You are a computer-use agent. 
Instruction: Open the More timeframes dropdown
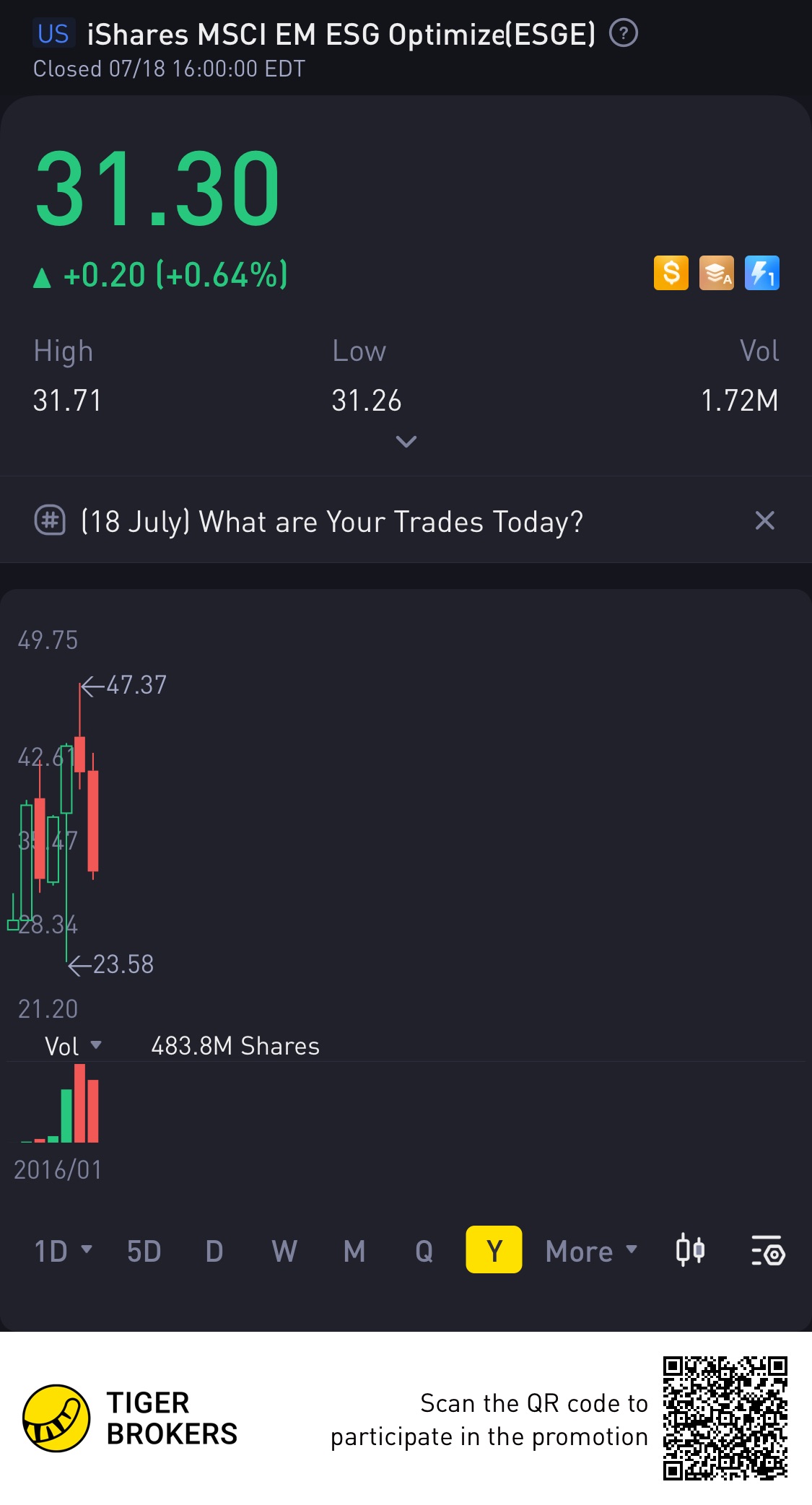tap(592, 1251)
